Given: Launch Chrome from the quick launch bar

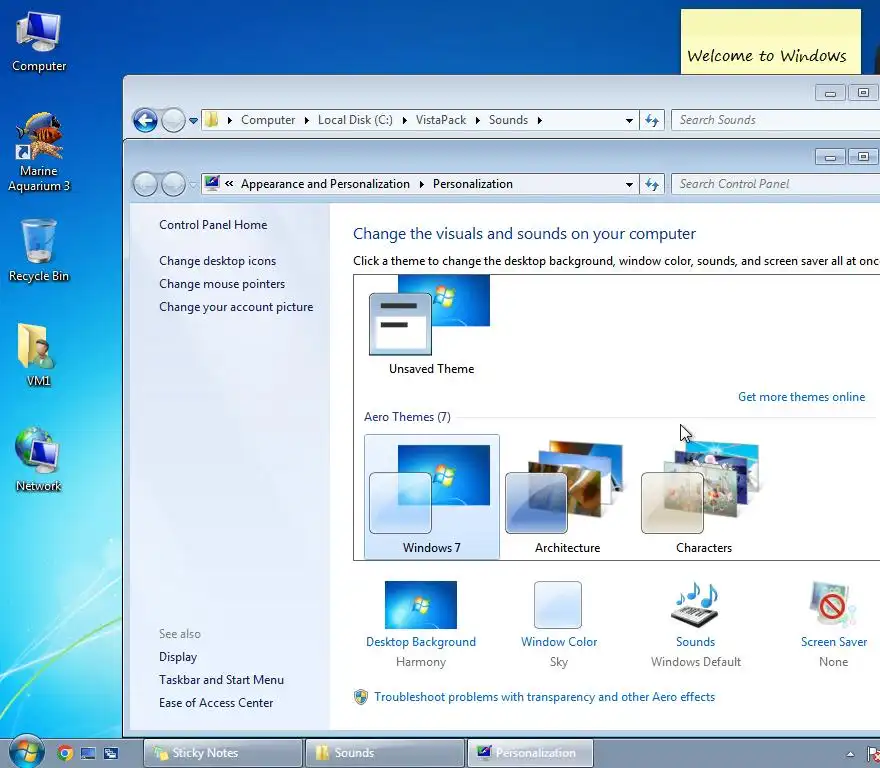Looking at the screenshot, I should 65,753.
